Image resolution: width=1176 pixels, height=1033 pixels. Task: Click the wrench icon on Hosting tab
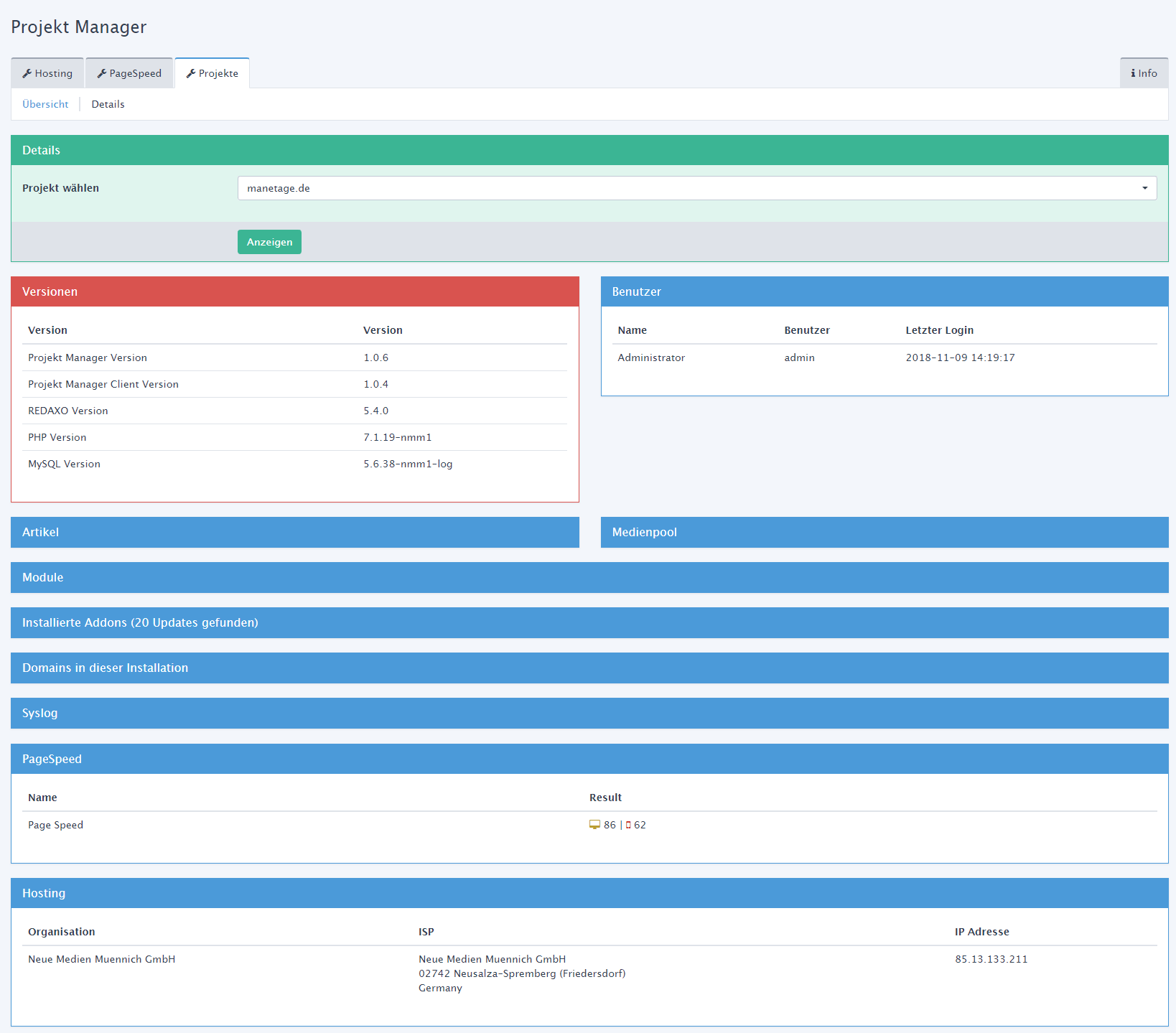pos(27,73)
